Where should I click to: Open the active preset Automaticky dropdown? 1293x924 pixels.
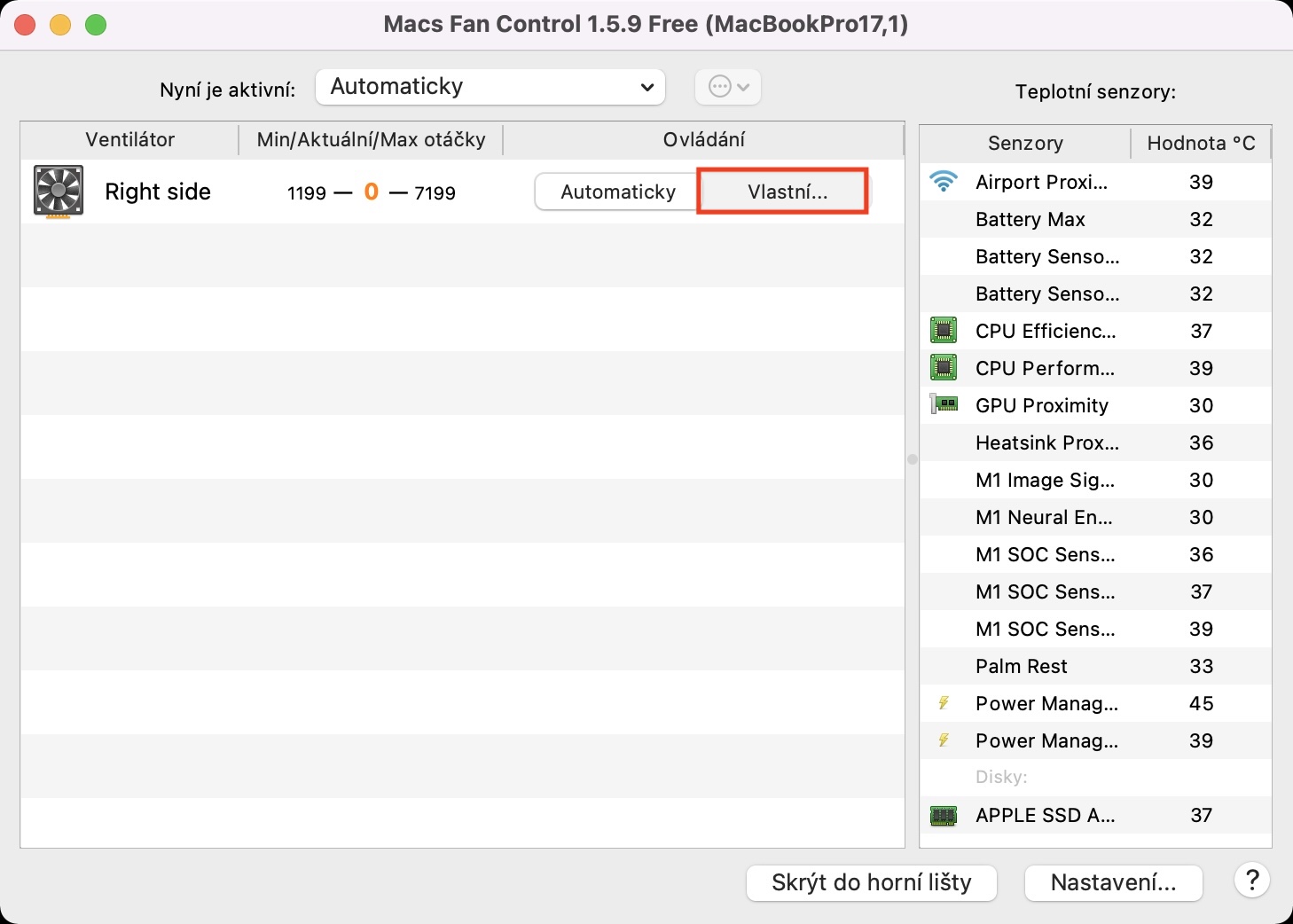point(490,87)
